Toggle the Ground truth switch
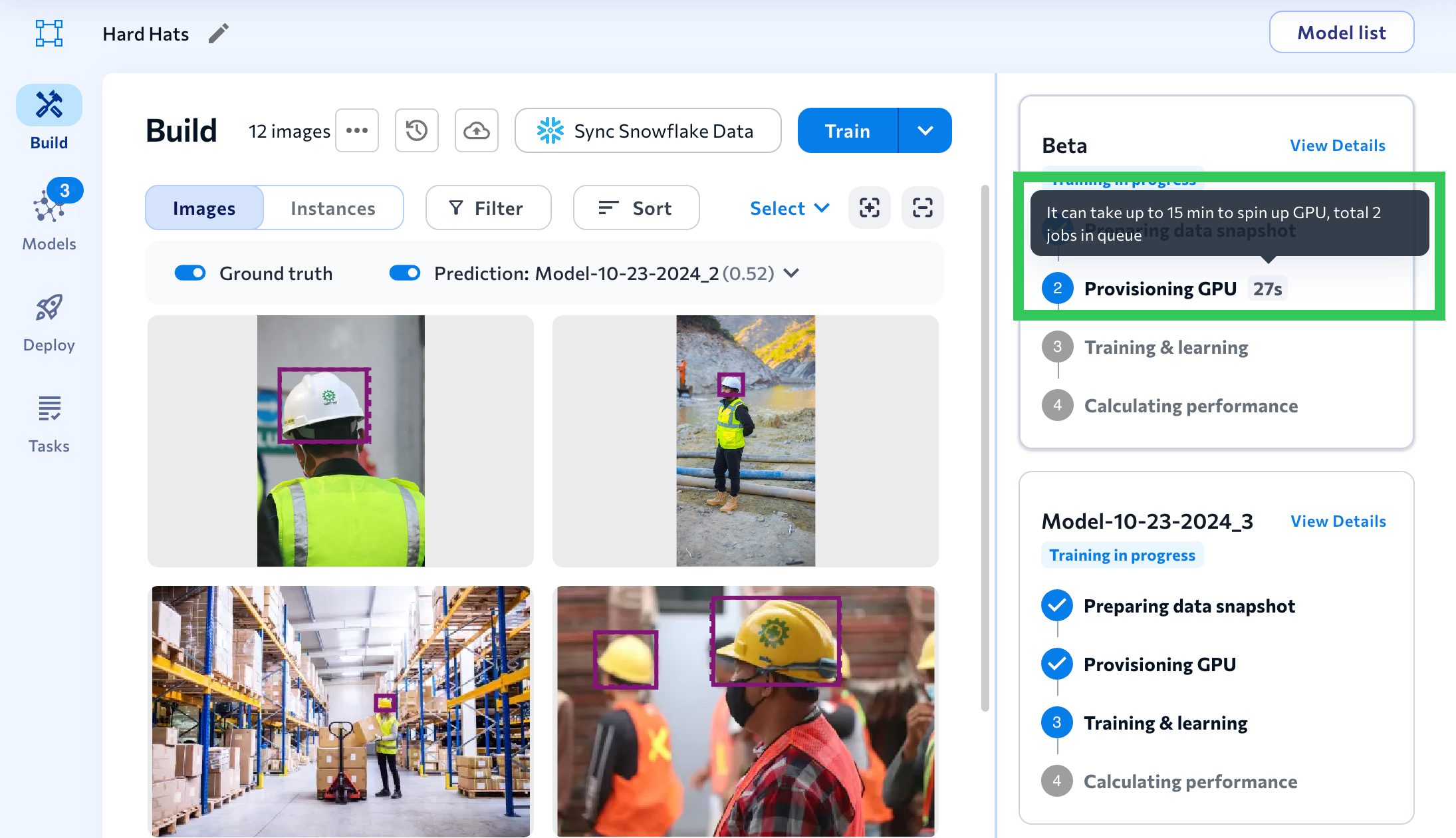1456x838 pixels. [190, 273]
